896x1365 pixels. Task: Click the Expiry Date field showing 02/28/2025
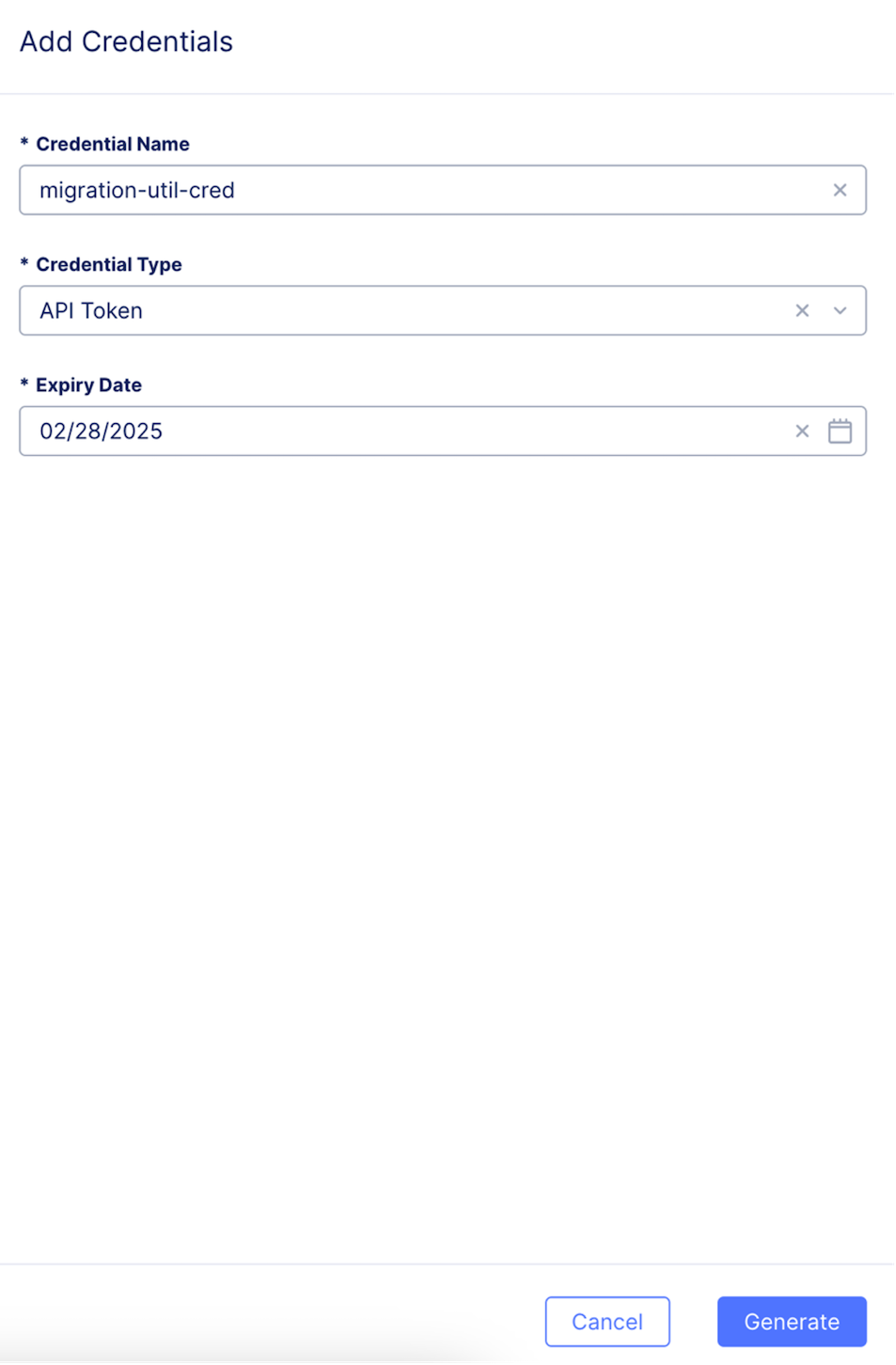pos(376,431)
